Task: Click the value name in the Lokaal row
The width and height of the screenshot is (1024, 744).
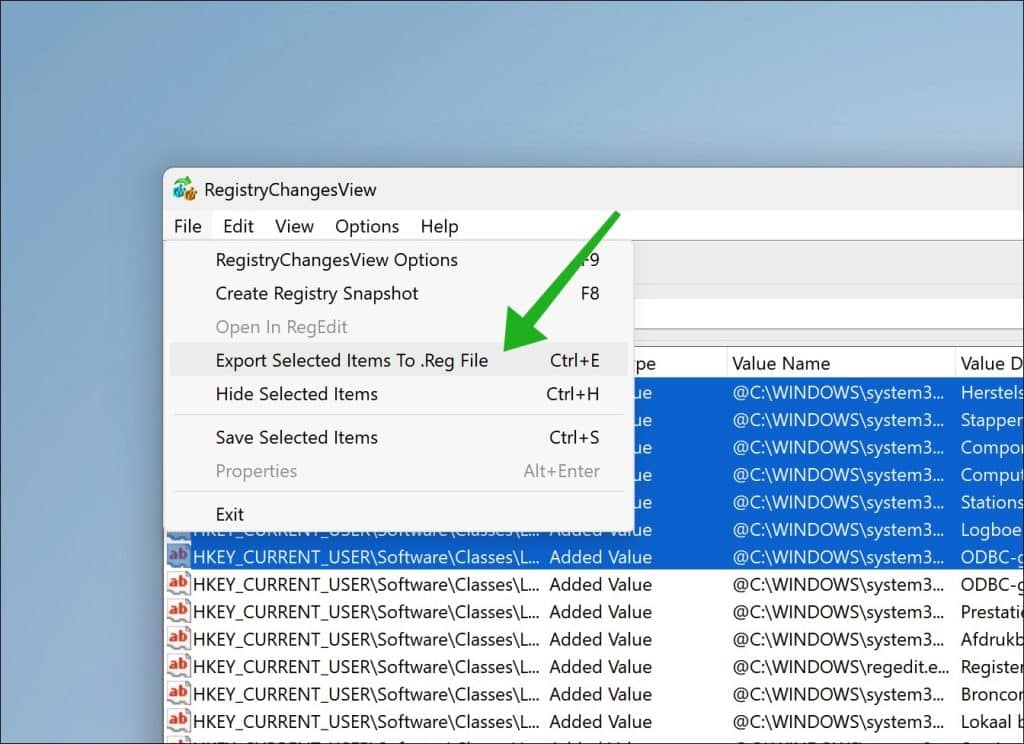Action: coord(839,721)
